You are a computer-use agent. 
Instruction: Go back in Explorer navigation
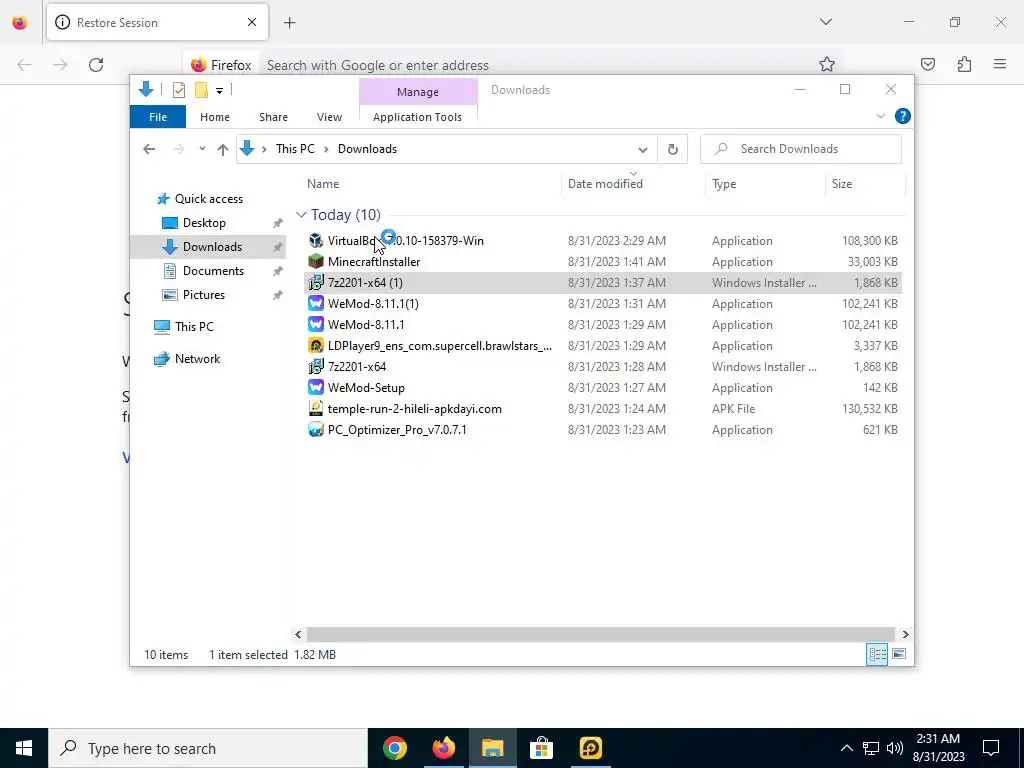[x=149, y=150]
